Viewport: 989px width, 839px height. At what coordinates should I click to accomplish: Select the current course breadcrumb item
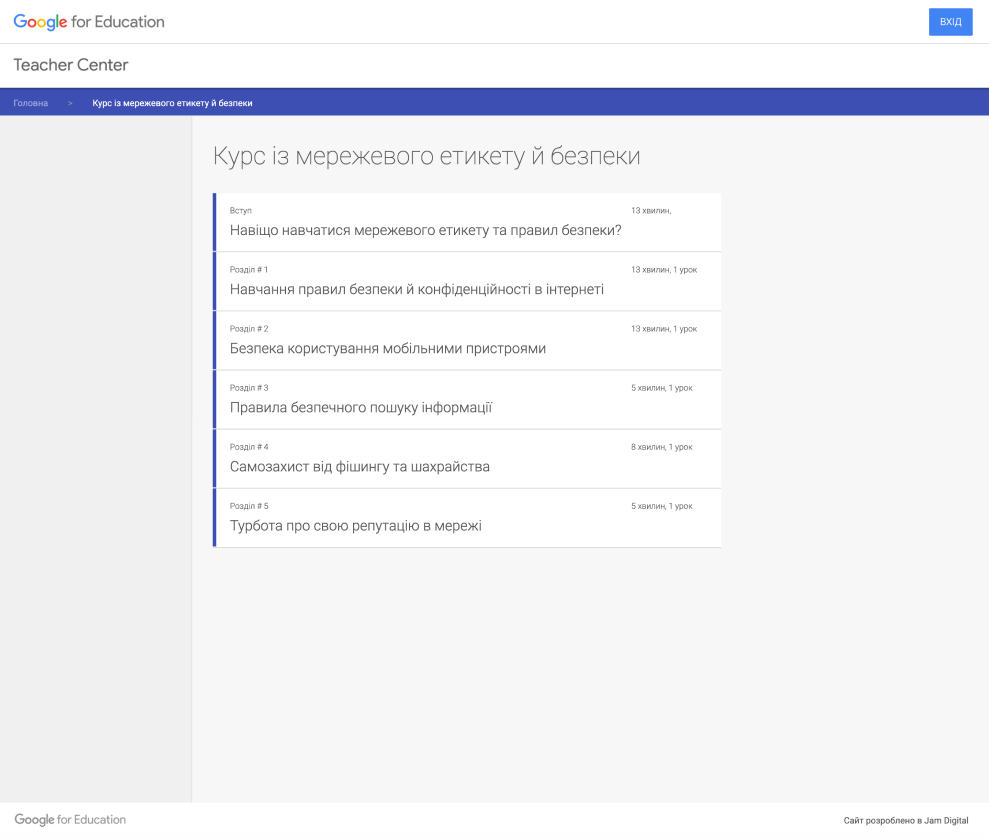pyautogui.click(x=172, y=103)
